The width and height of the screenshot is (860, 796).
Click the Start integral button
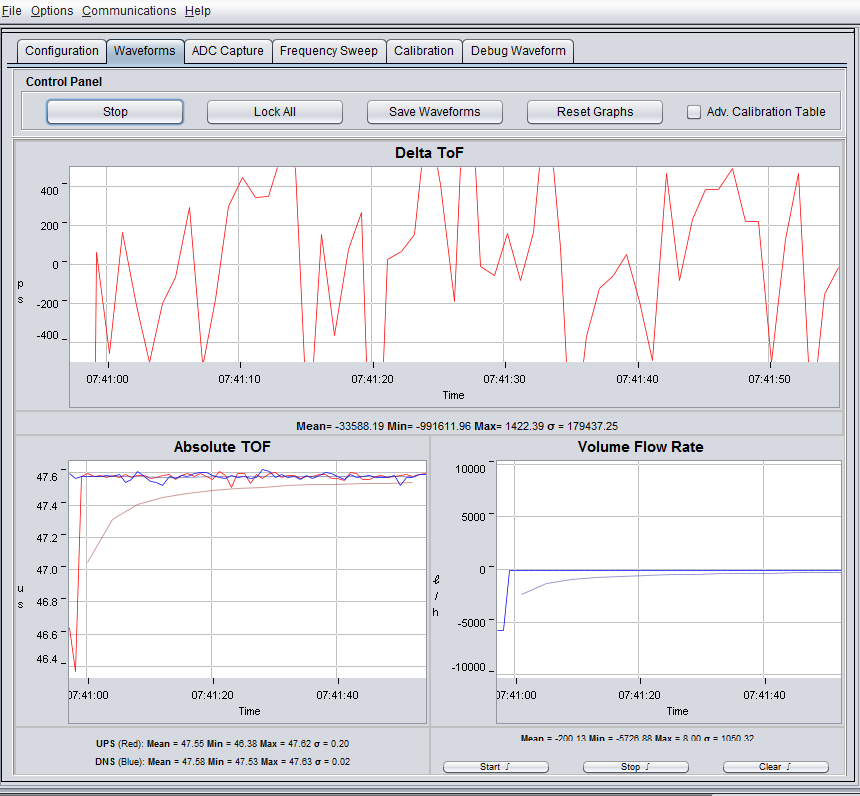pyautogui.click(x=496, y=767)
